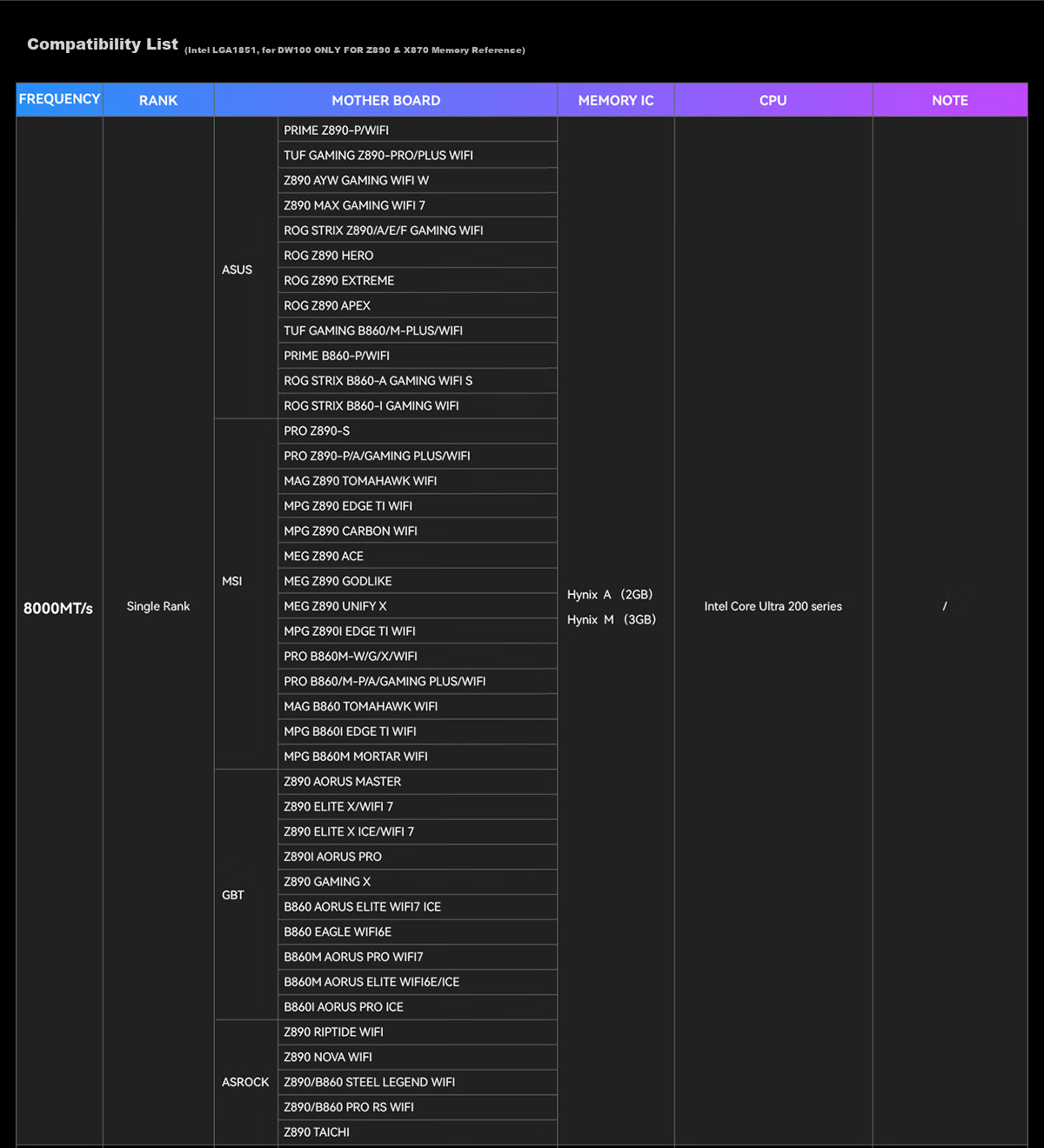Click the Hynix M (3GB) entry
Image resolution: width=1044 pixels, height=1148 pixels.
pos(612,620)
